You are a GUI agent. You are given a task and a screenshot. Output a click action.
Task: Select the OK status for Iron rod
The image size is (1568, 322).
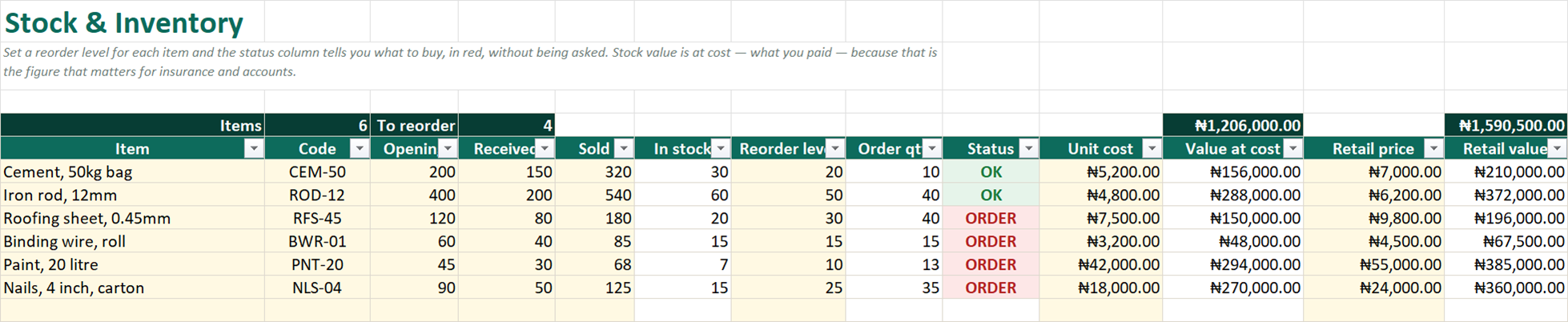(x=991, y=195)
